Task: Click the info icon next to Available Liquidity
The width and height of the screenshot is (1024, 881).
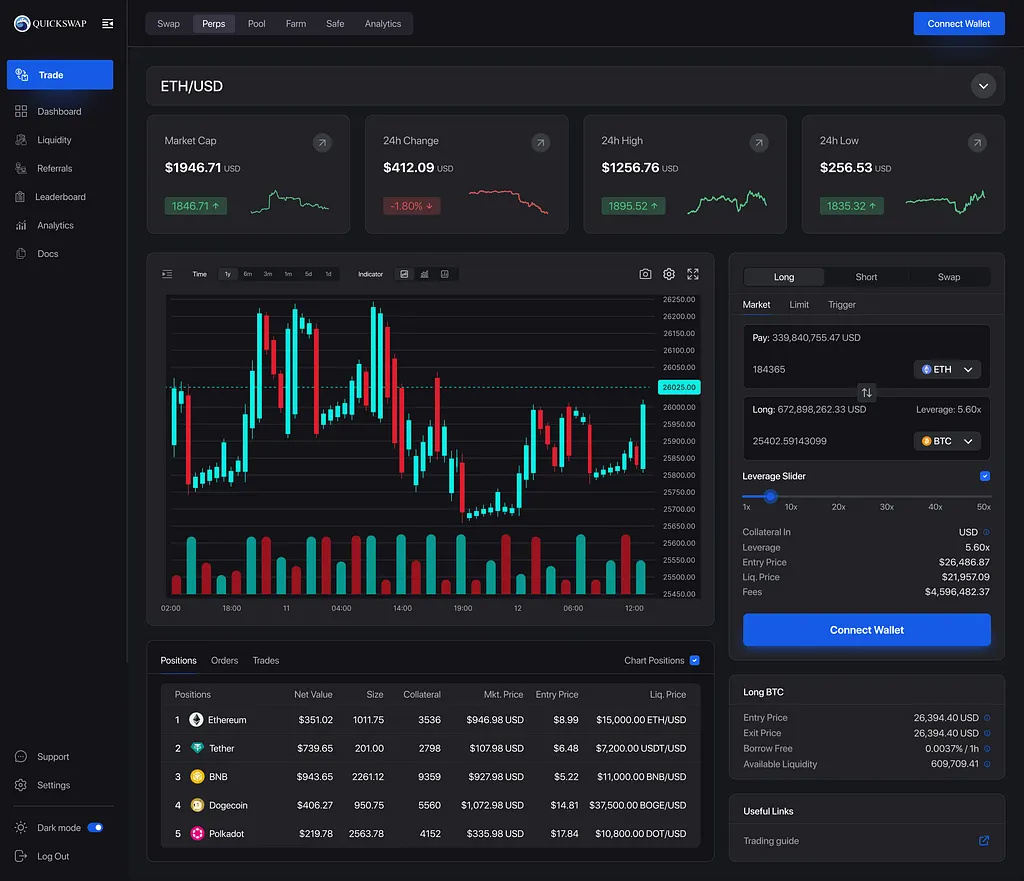Action: pyautogui.click(x=987, y=764)
